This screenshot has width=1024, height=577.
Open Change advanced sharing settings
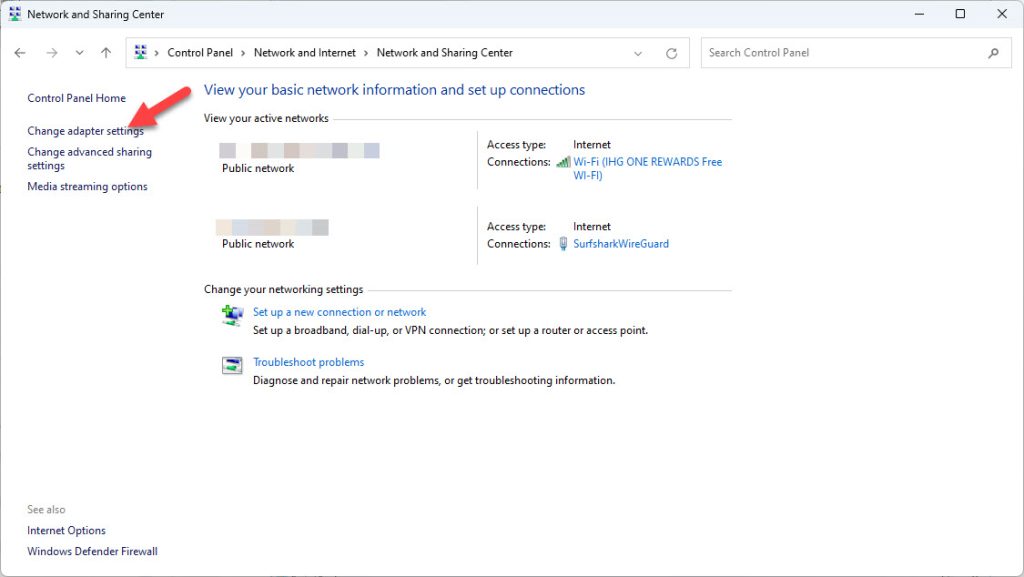click(90, 157)
